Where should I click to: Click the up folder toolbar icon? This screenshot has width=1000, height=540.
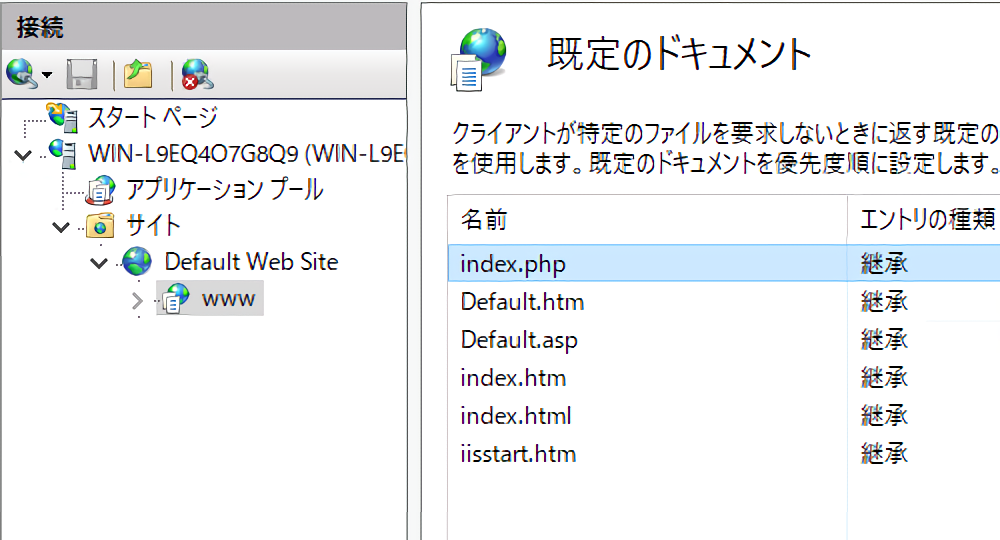[x=137, y=74]
